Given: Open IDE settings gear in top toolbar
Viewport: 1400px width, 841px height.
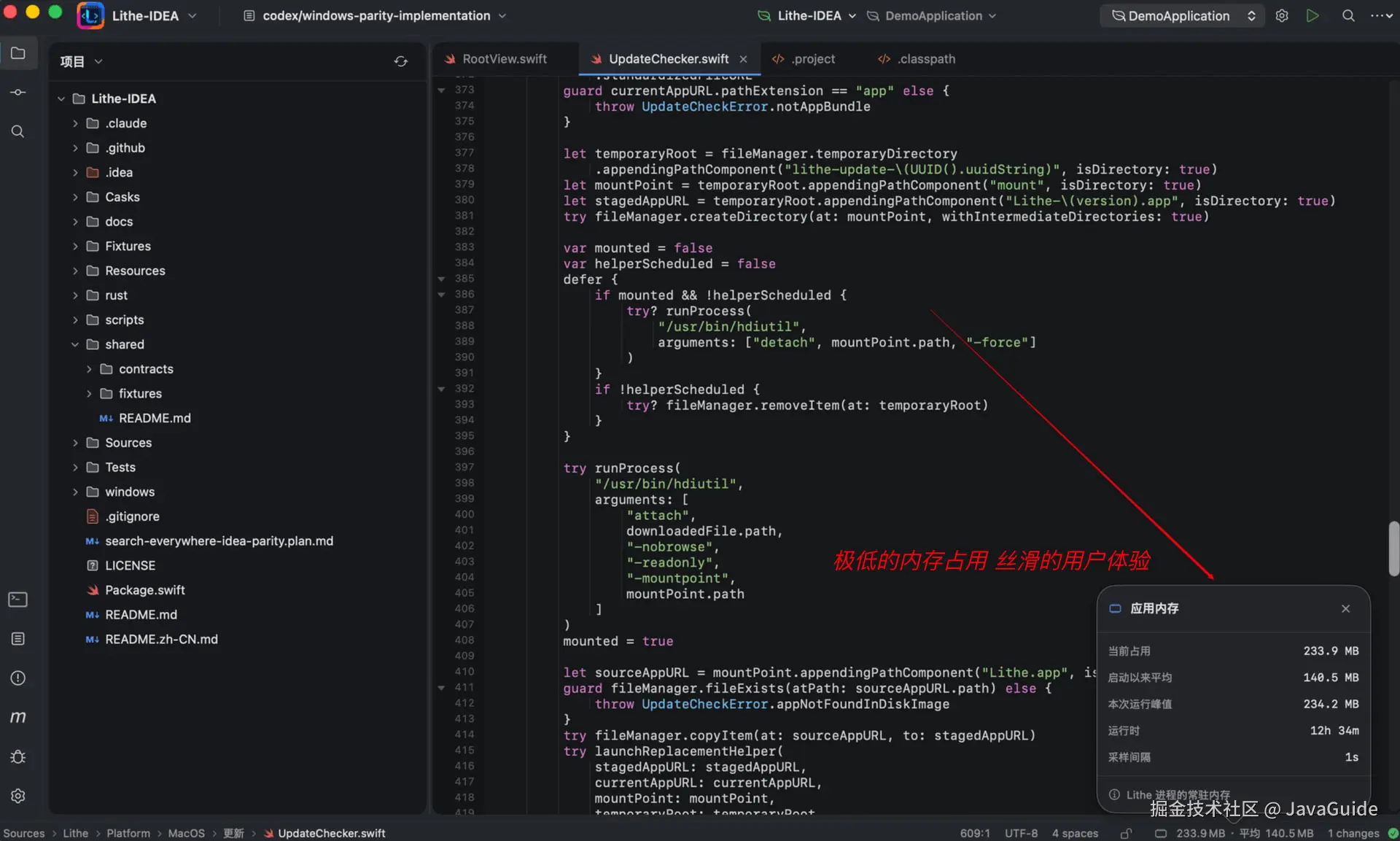Looking at the screenshot, I should (1282, 15).
